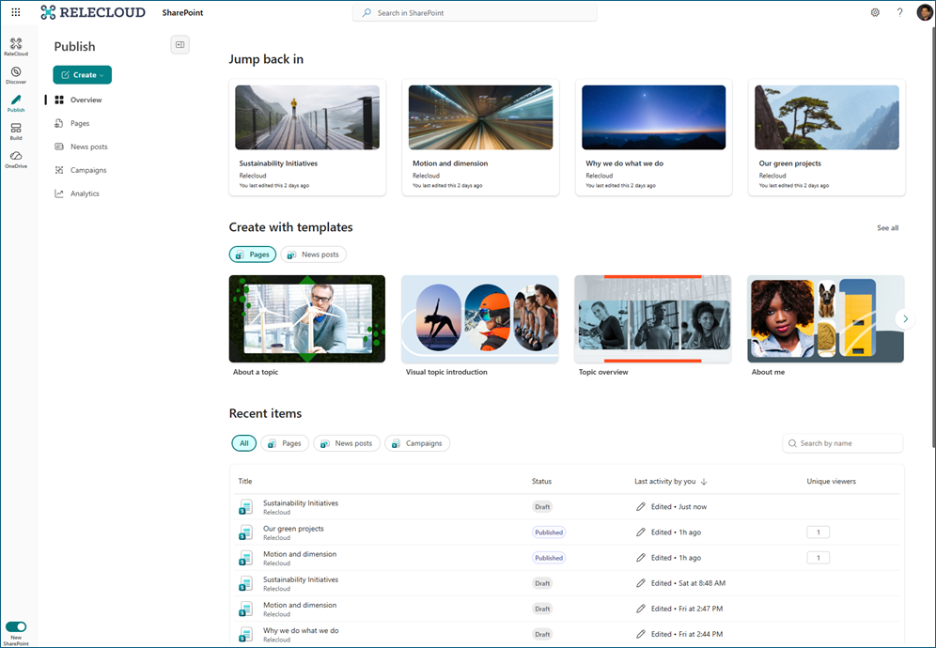Open Our green projects in recent items
The image size is (936, 648).
point(293,529)
